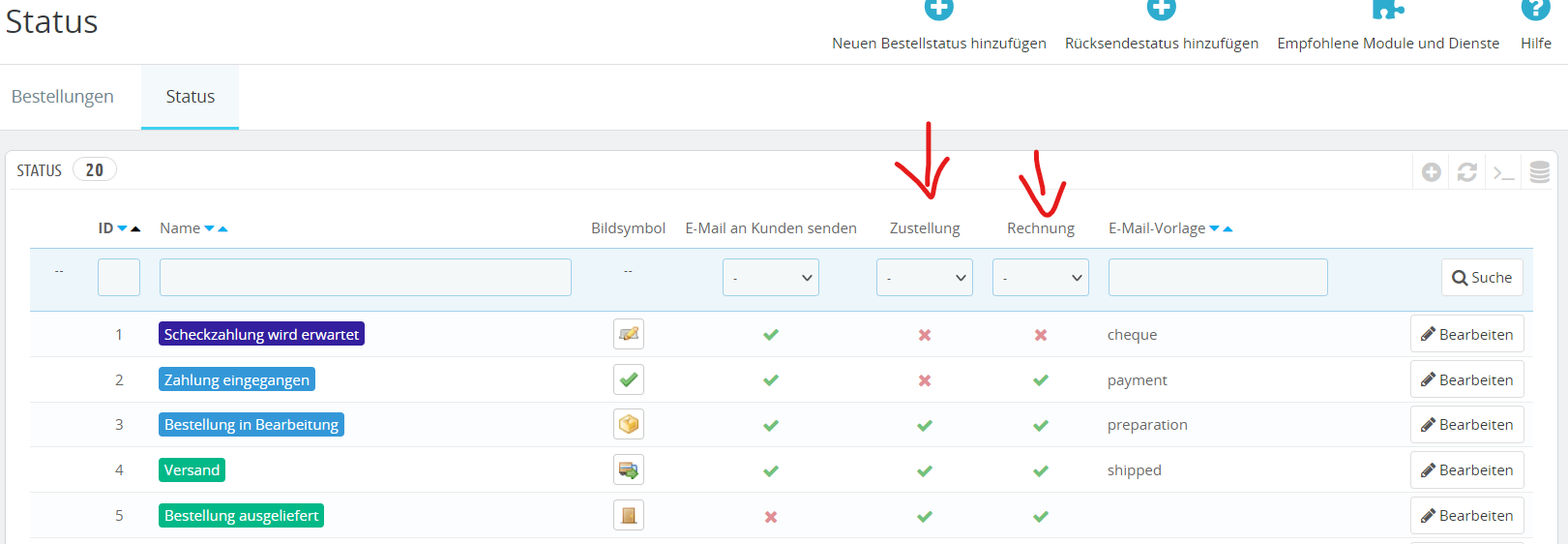Open the Rechnung filter dropdown
Viewport: 1568px width, 544px height.
(1041, 278)
